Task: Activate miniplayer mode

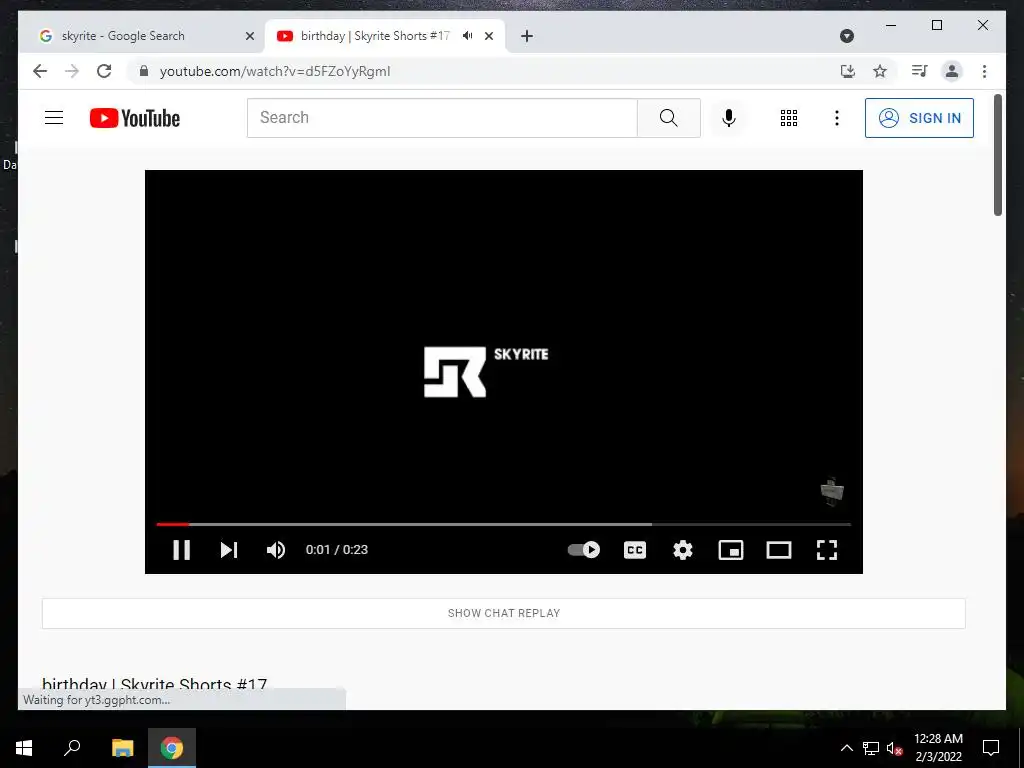Action: click(x=731, y=550)
